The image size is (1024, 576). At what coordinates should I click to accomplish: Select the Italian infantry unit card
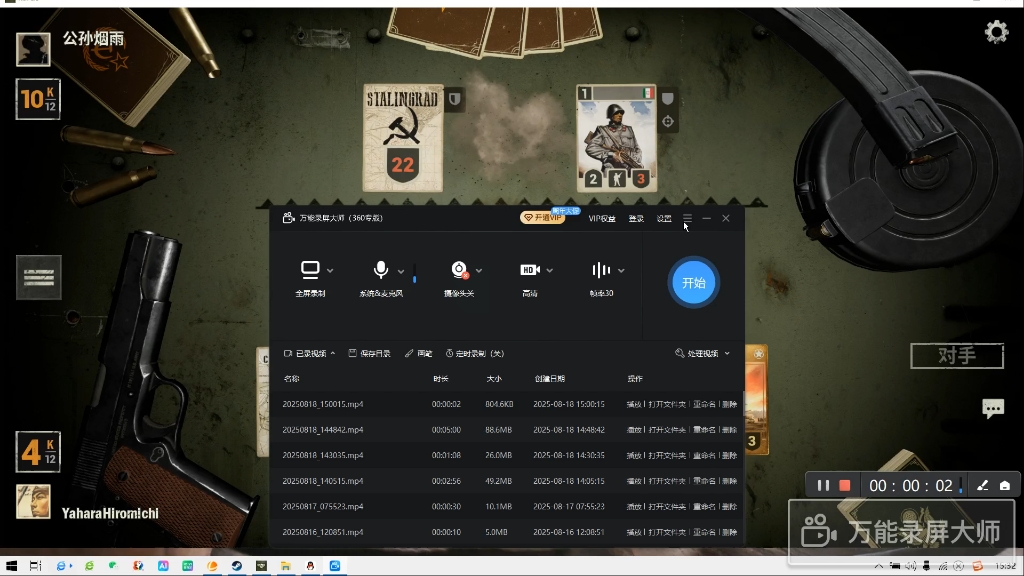click(x=616, y=138)
